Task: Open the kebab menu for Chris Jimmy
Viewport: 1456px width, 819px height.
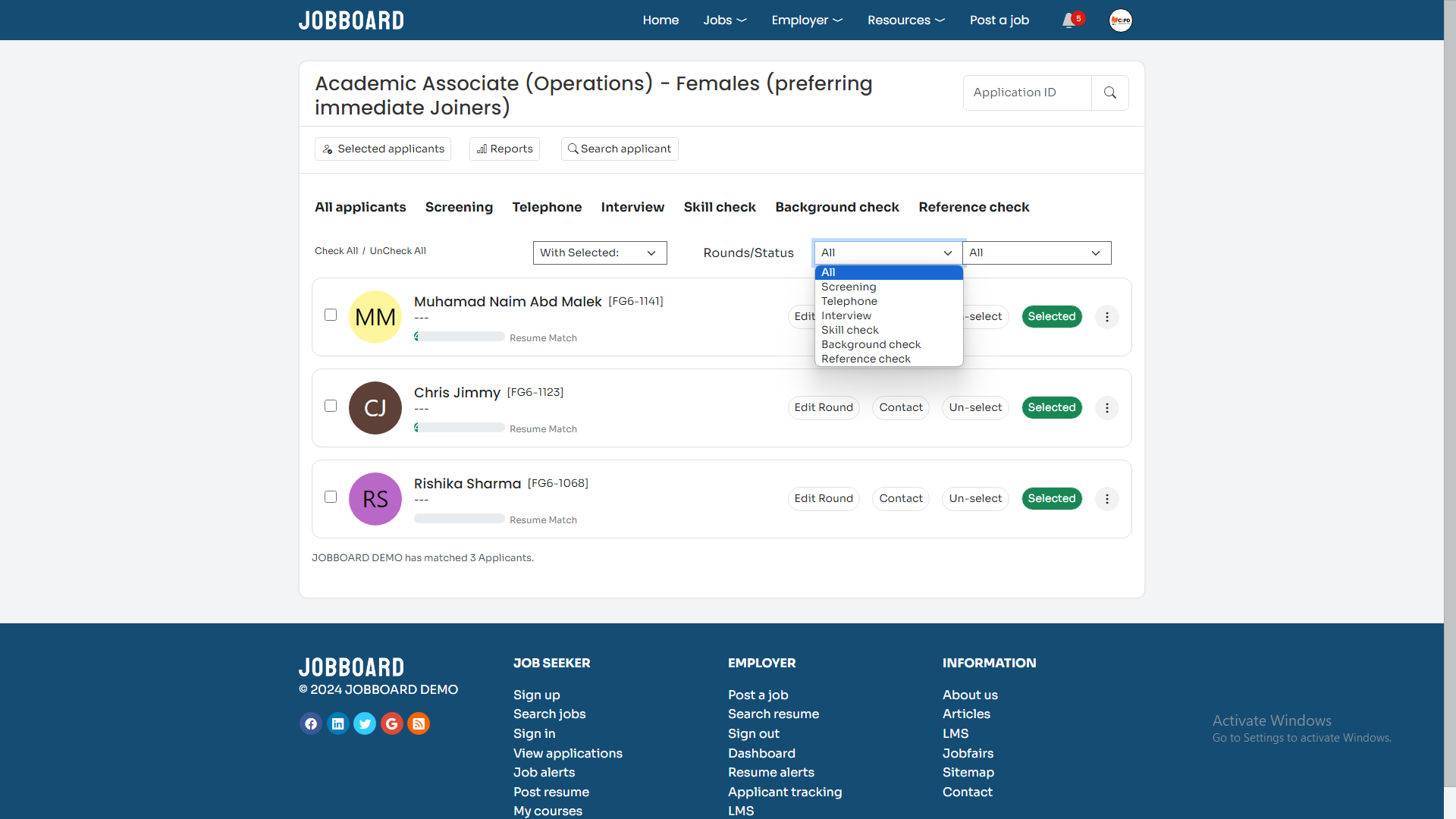Action: point(1106,408)
